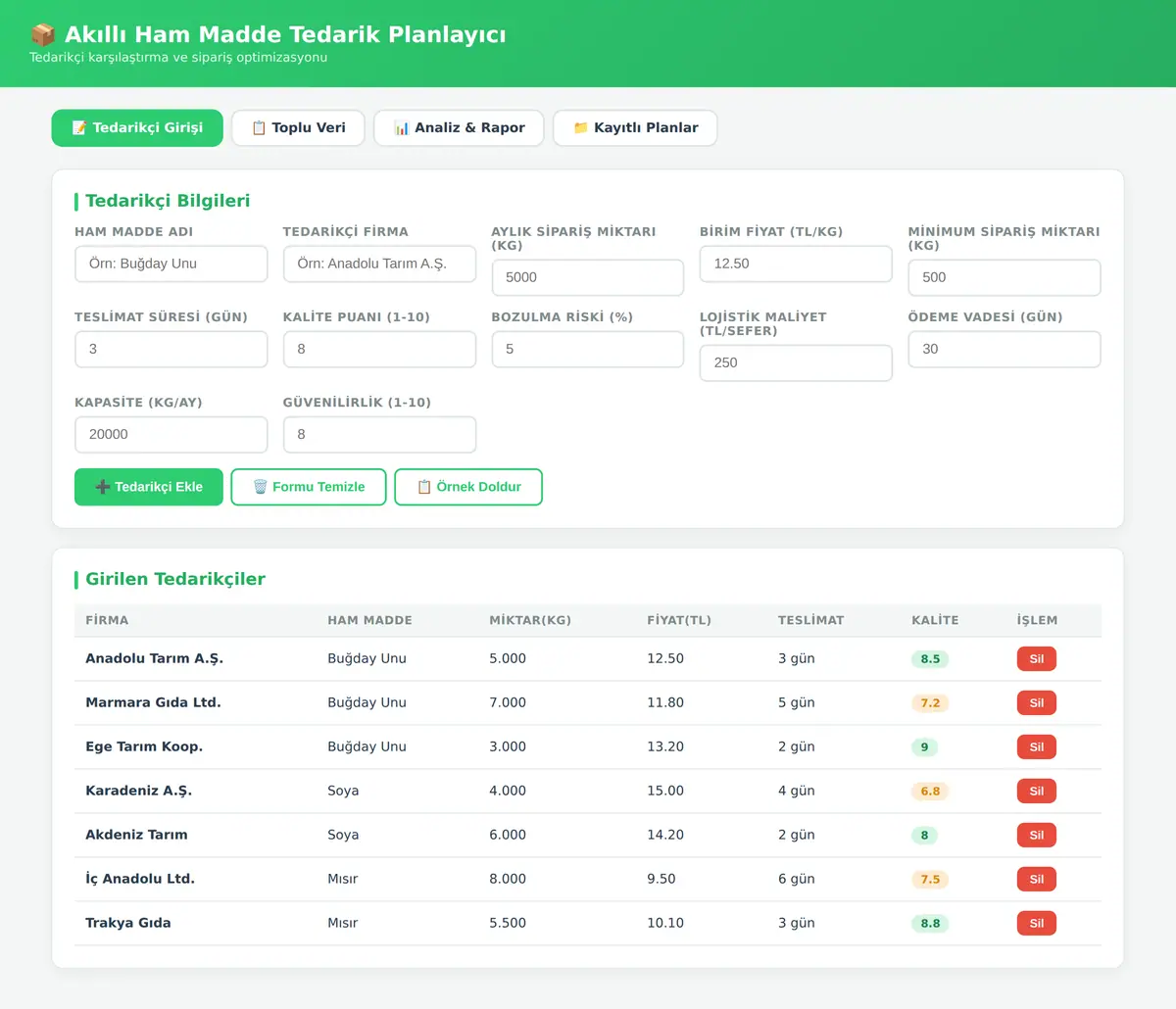
Task: Select the Akdeniz Tarım firm name
Action: pyautogui.click(x=136, y=835)
